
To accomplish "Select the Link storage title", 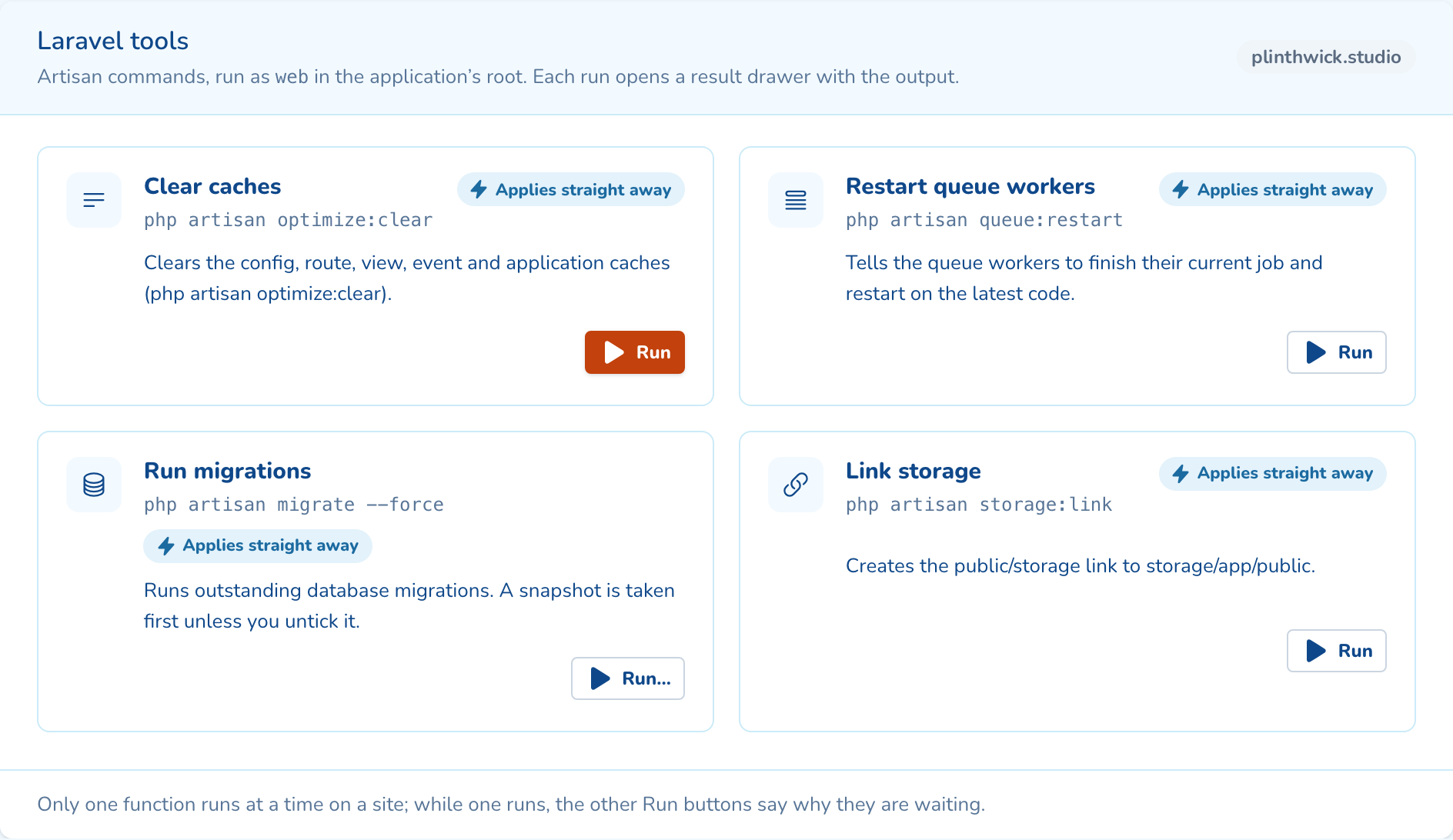I will 914,471.
